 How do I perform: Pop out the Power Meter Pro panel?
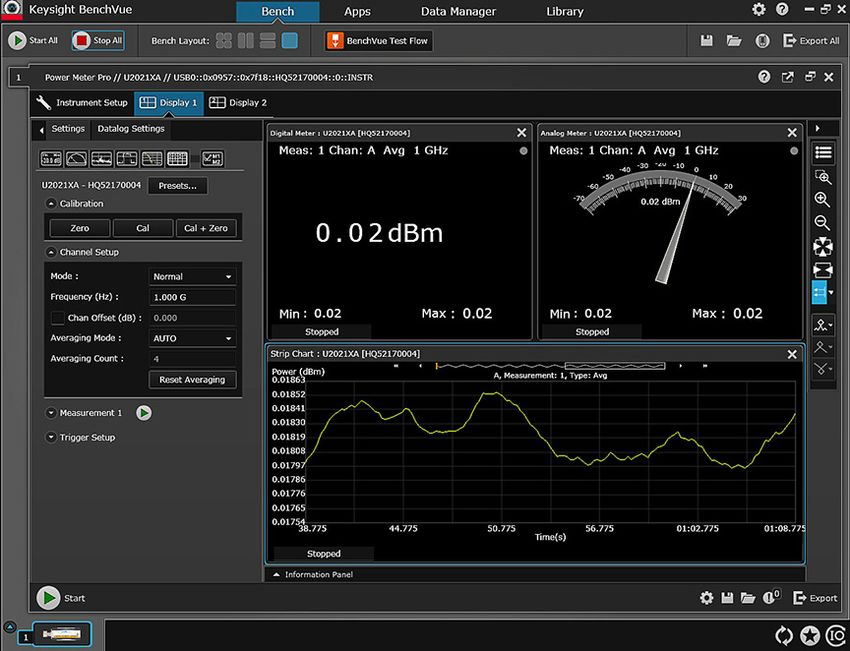tap(788, 77)
